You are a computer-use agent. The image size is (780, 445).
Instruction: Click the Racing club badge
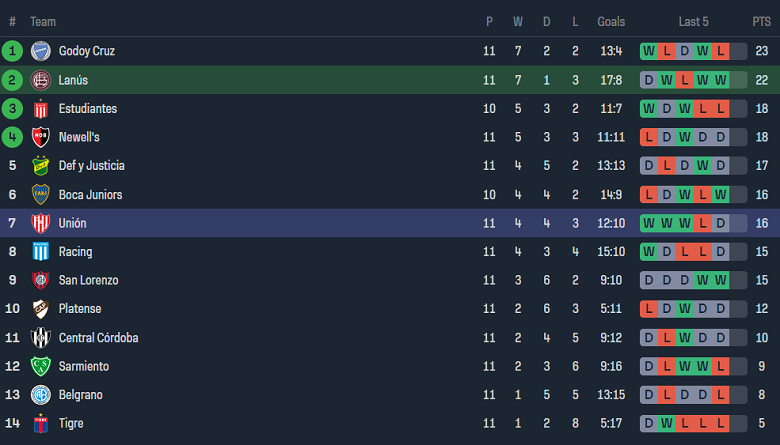pos(41,252)
